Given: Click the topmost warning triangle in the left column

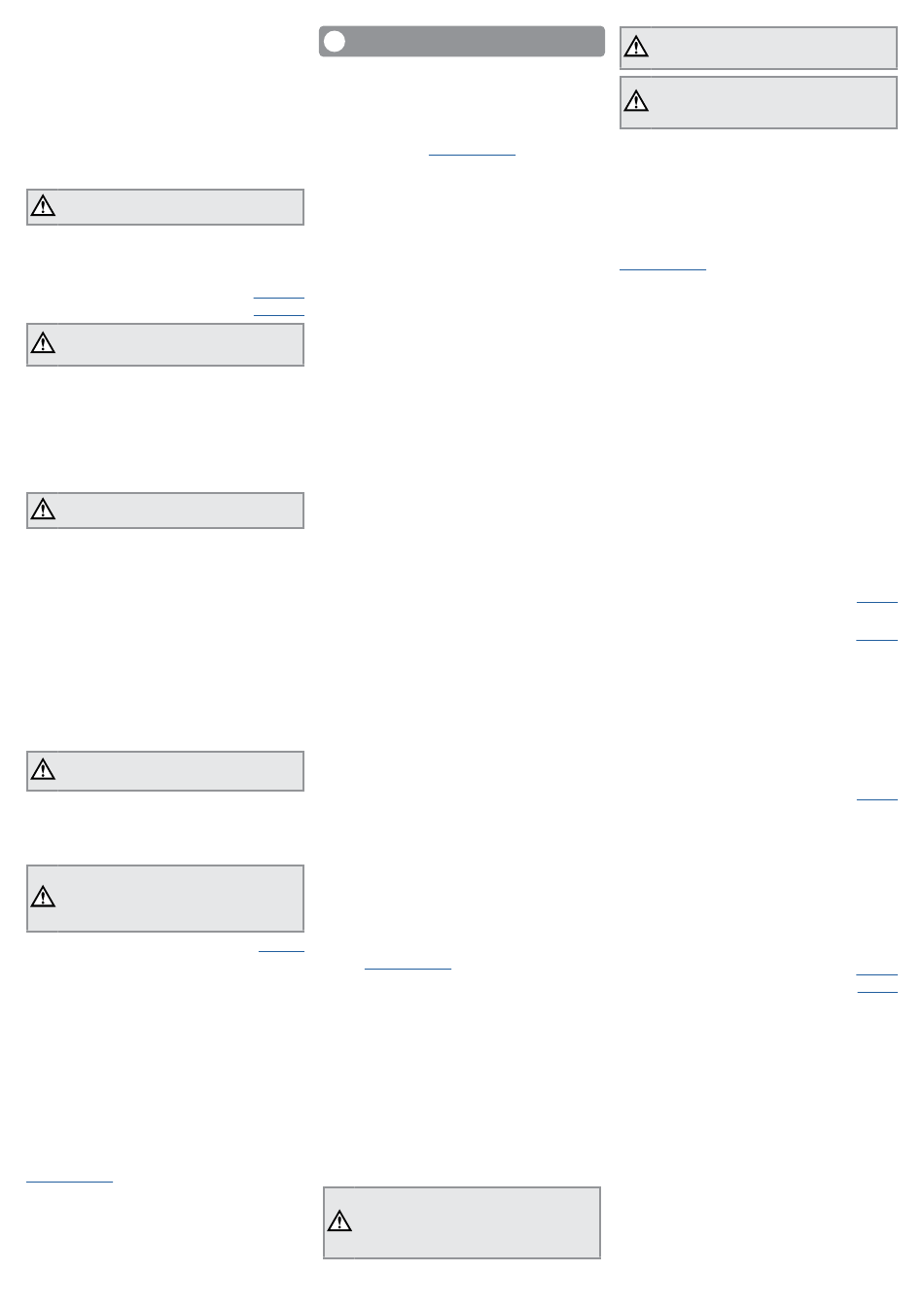Looking at the screenshot, I should click(x=43, y=206).
